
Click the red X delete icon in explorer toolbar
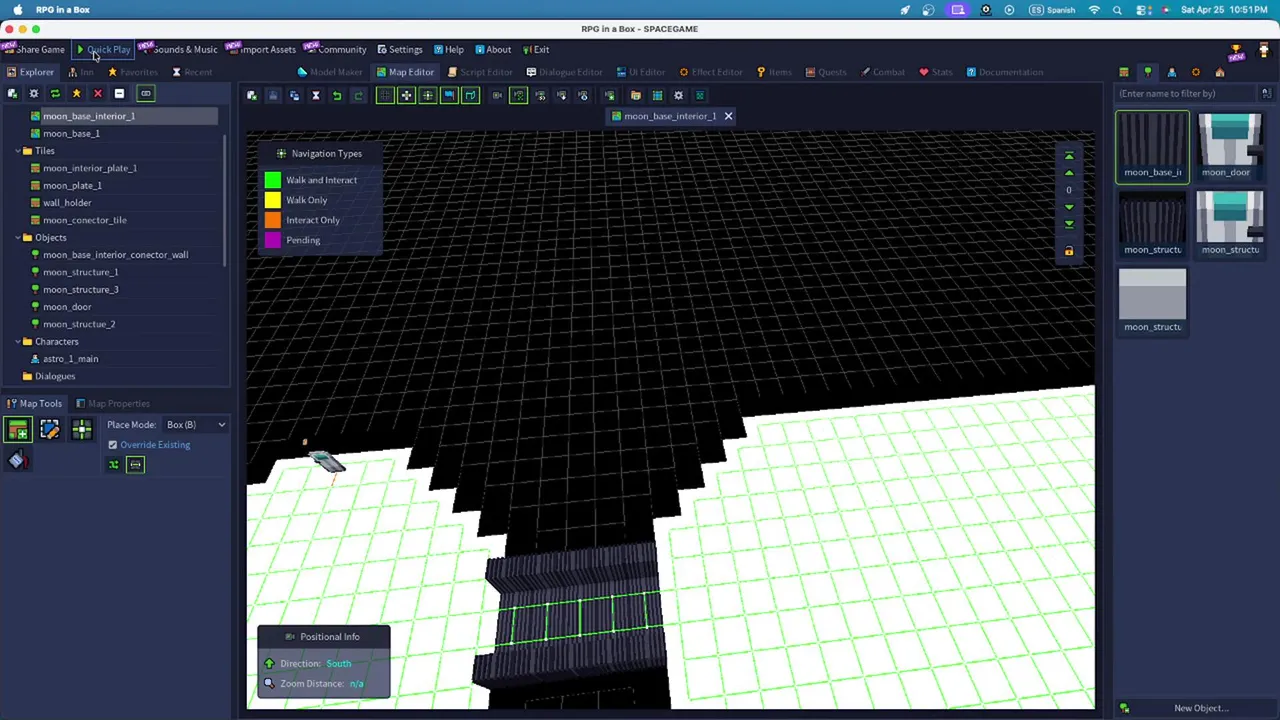97,94
